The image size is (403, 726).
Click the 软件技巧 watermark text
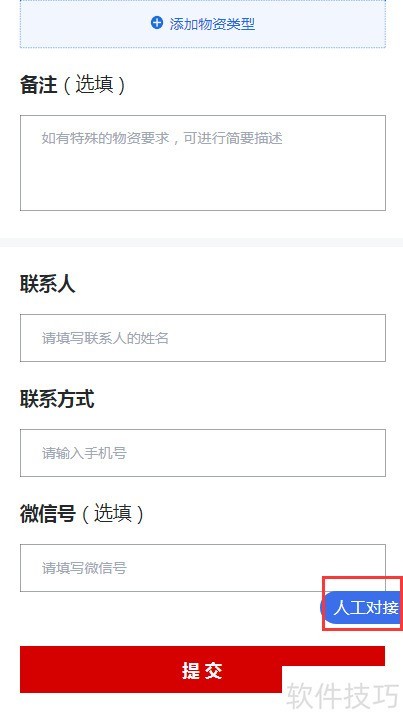342,696
